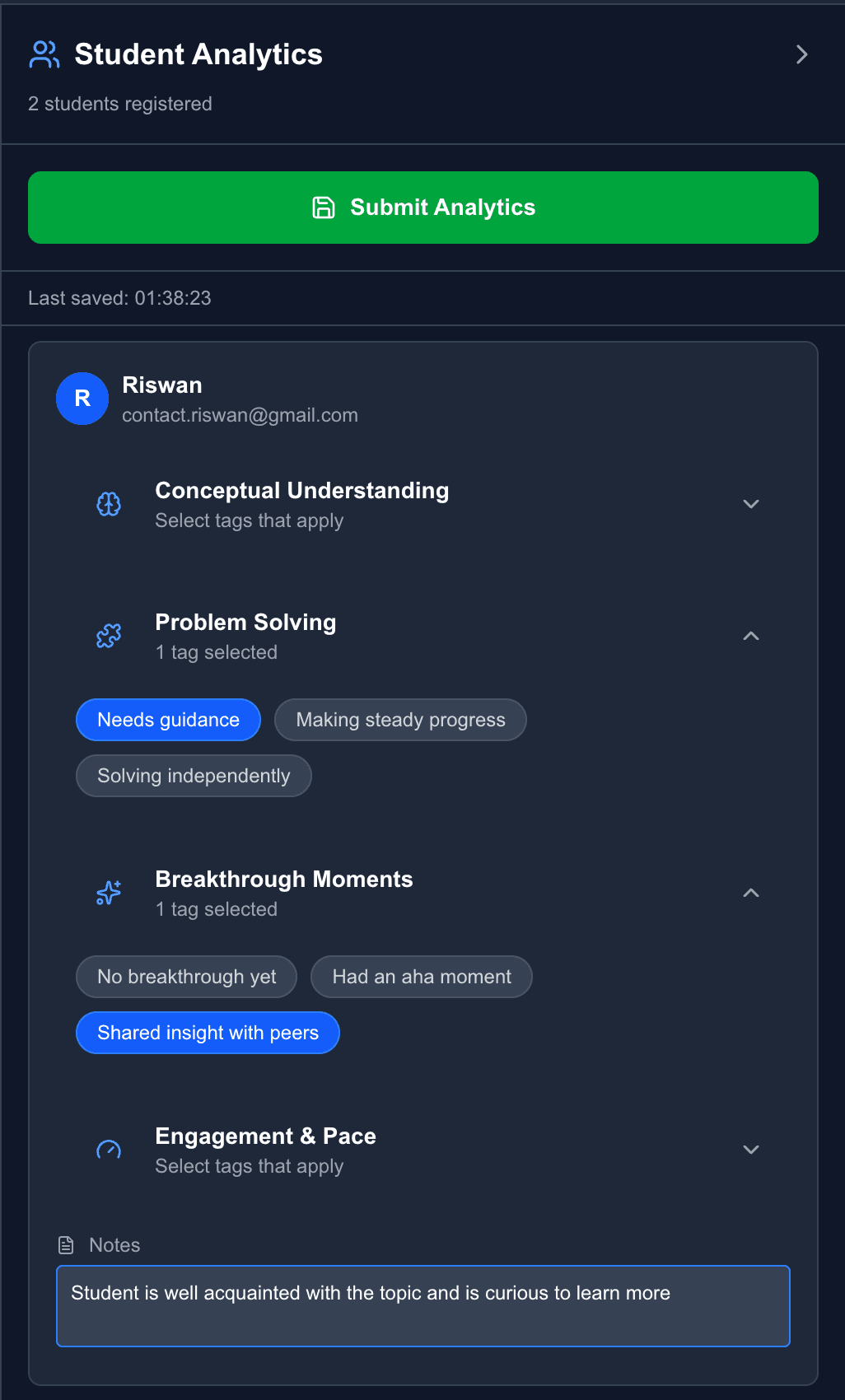Image resolution: width=845 pixels, height=1400 pixels.
Task: Collapse the Problem Solving section
Action: pos(750,636)
